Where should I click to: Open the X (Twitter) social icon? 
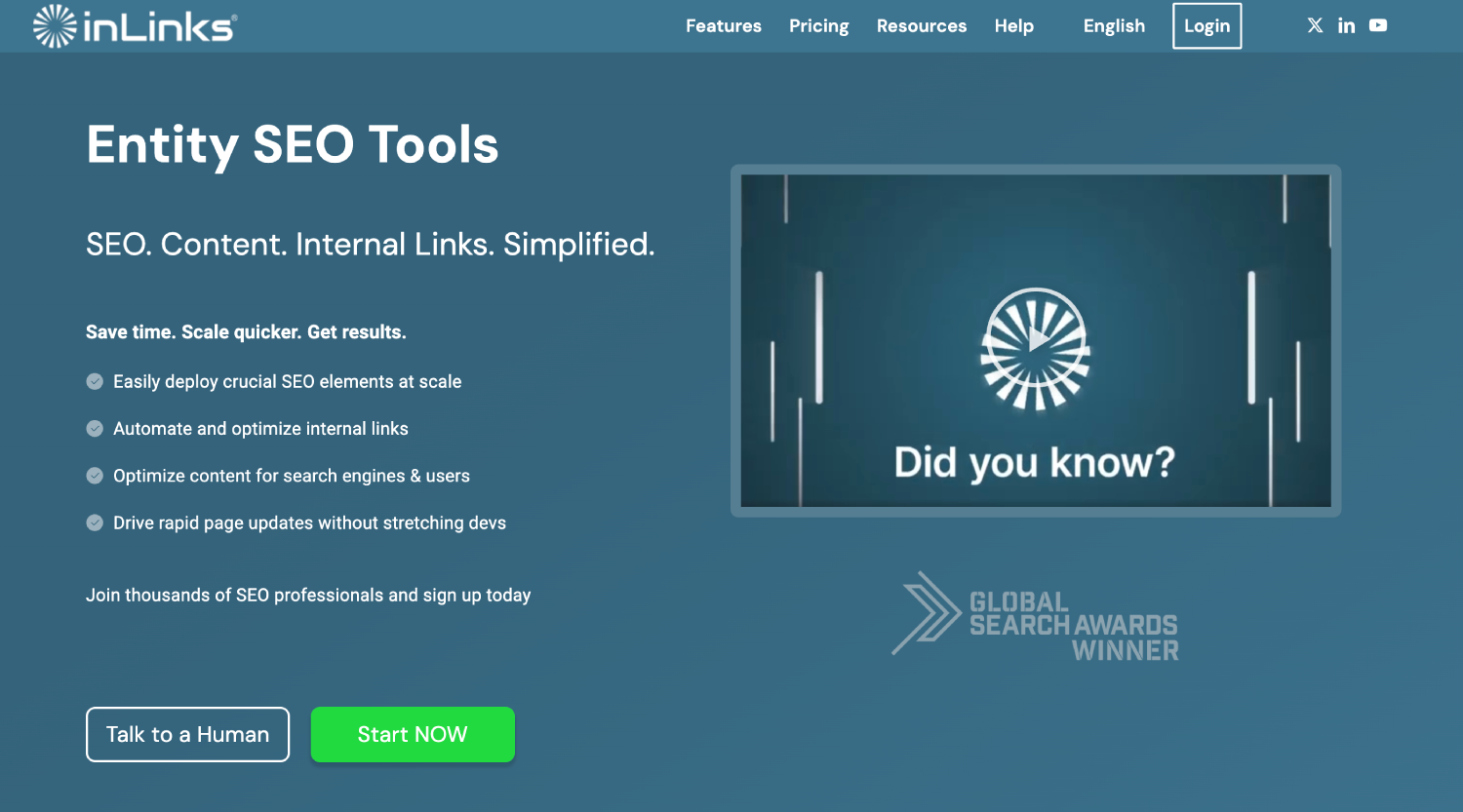click(x=1315, y=25)
